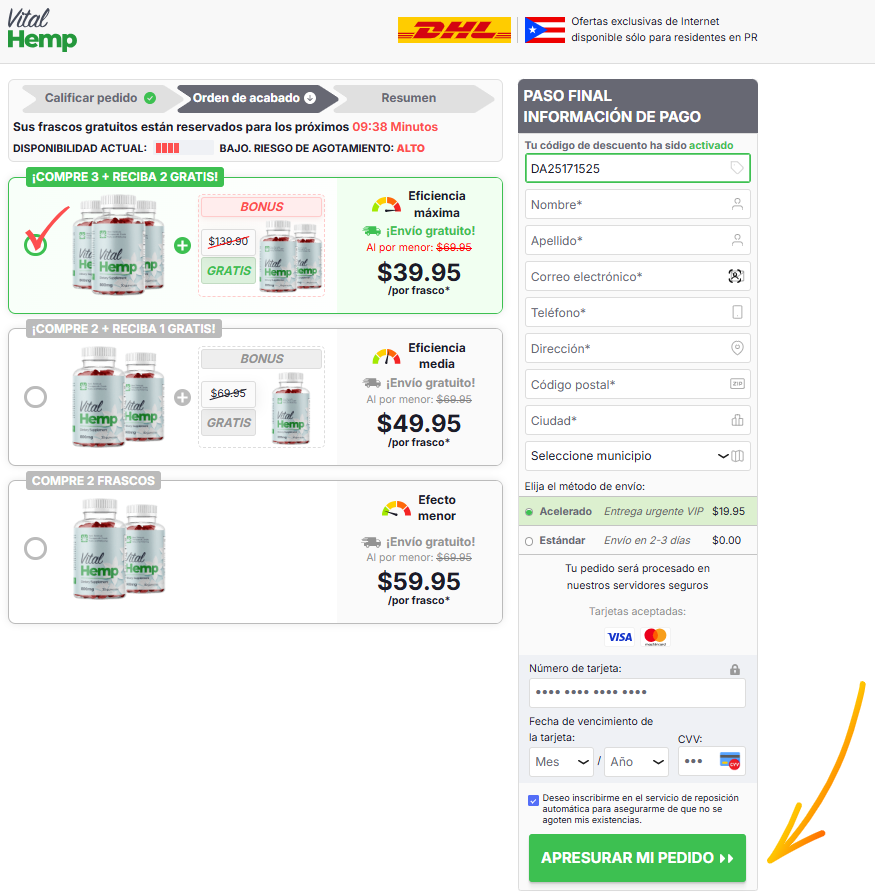Expand the Mes expiration dropdown
This screenshot has width=875, height=894.
pos(561,762)
